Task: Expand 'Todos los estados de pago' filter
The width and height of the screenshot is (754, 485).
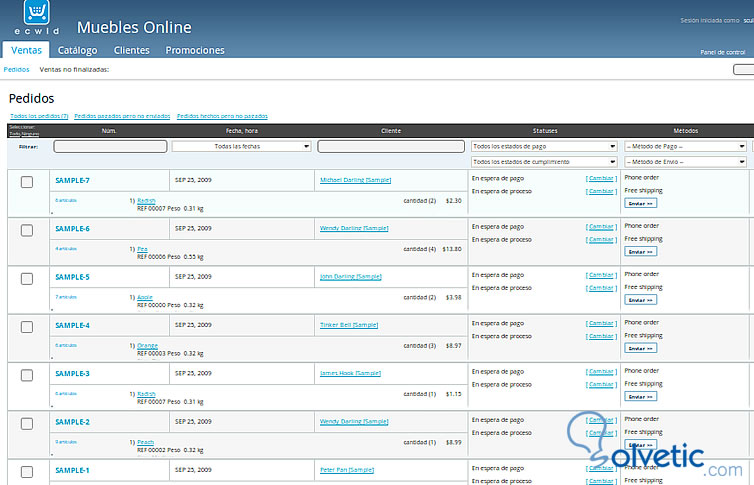Action: (x=544, y=146)
